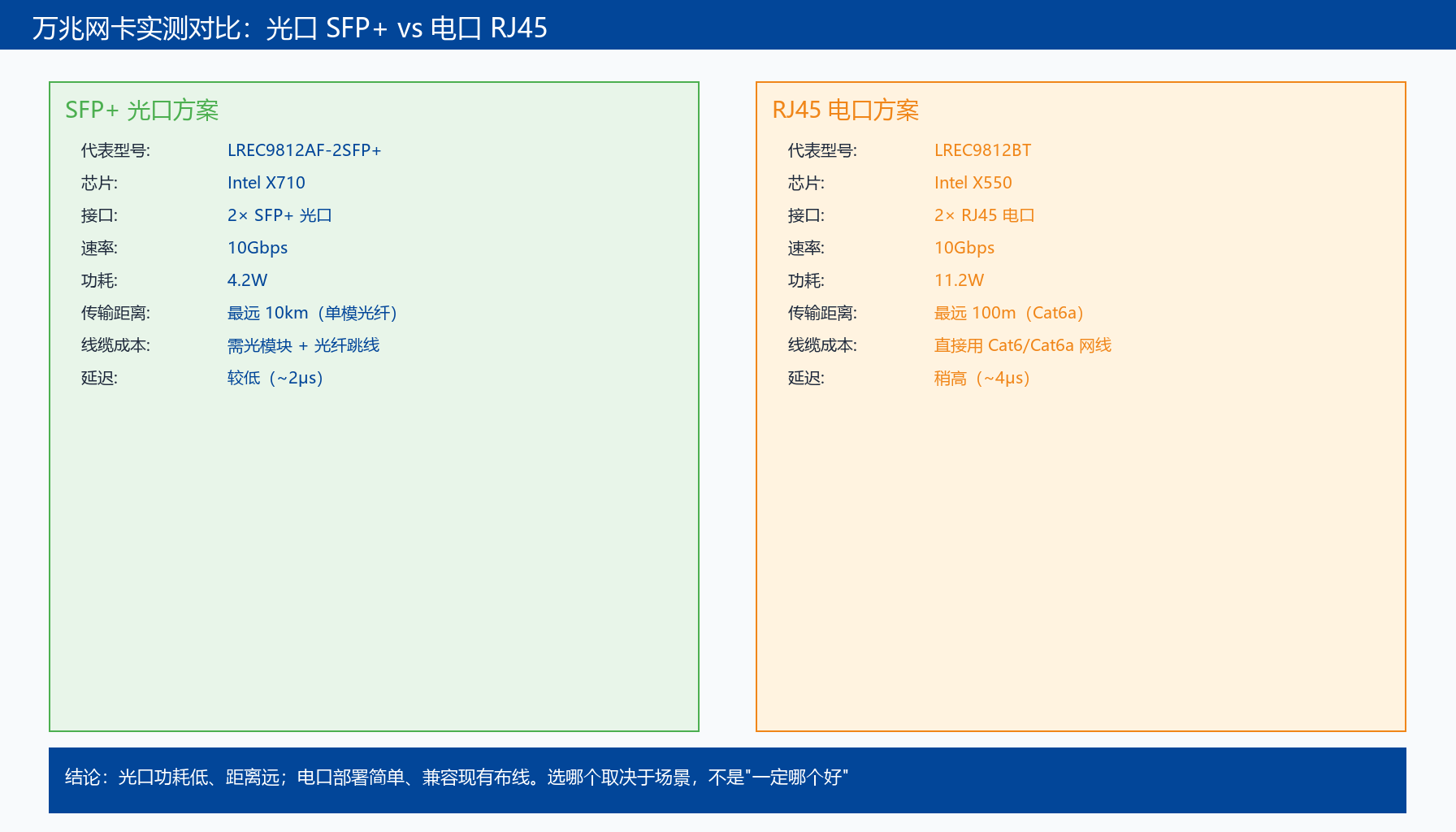
Task: Click the conclusion text starting "结论：光口功耗低"
Action: [x=457, y=778]
